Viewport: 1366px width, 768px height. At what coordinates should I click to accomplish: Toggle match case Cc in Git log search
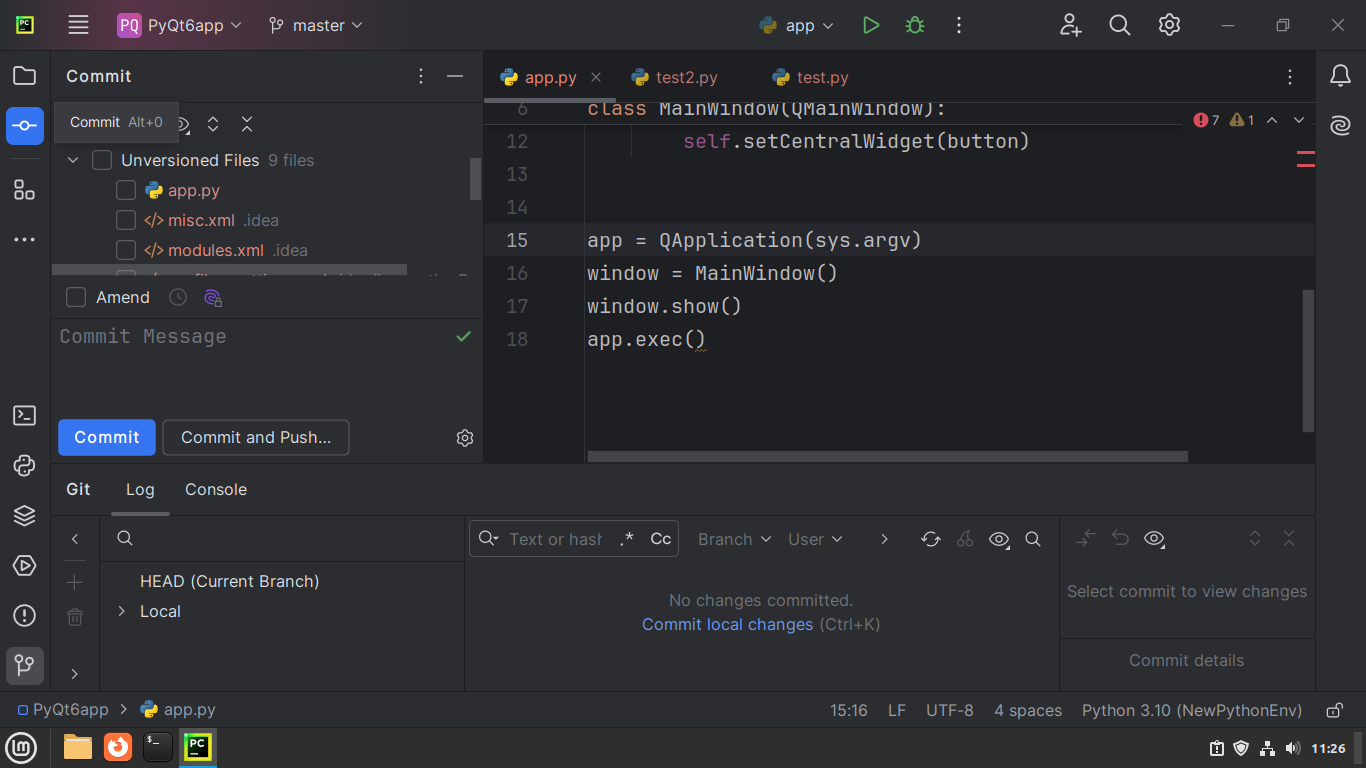click(661, 539)
